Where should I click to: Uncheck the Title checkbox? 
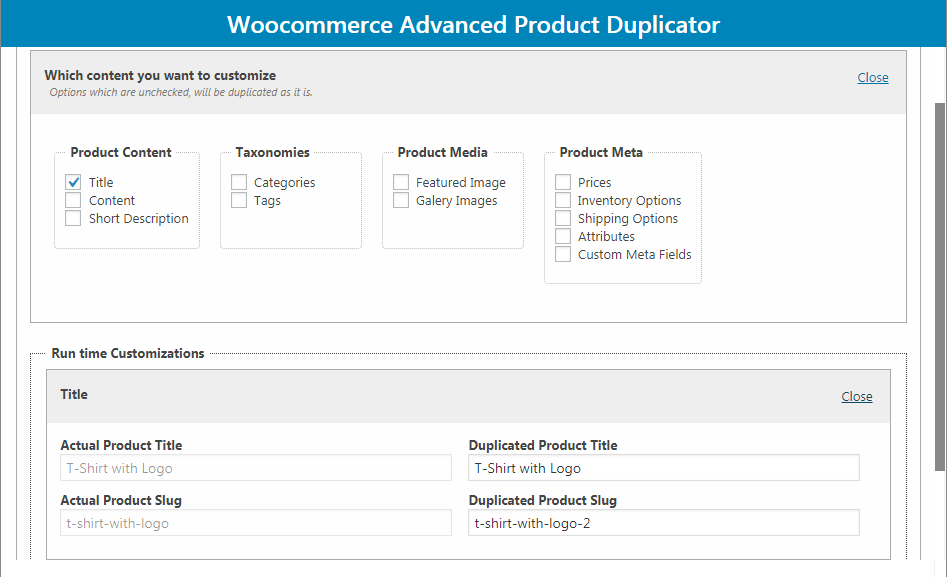(72, 182)
